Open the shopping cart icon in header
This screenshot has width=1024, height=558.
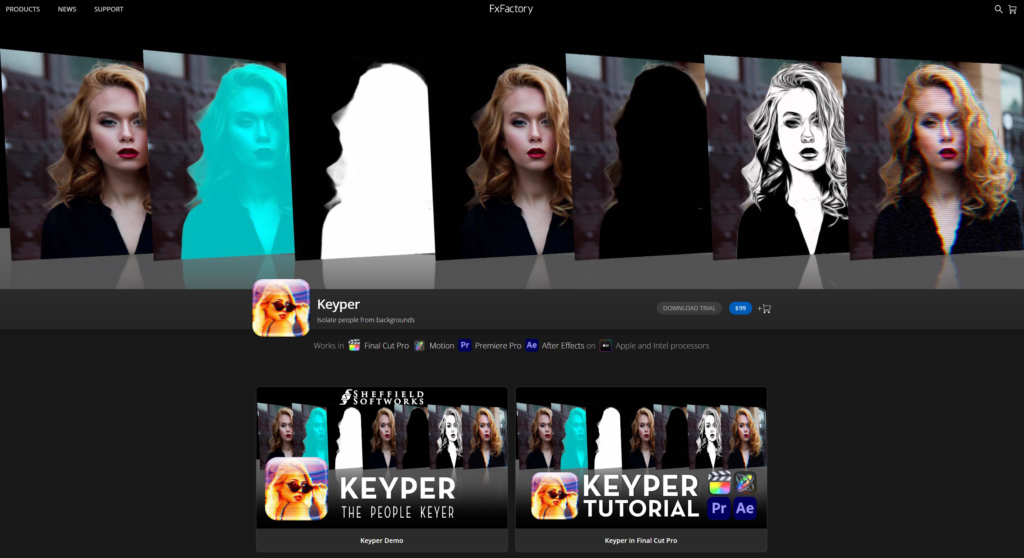click(x=1012, y=9)
